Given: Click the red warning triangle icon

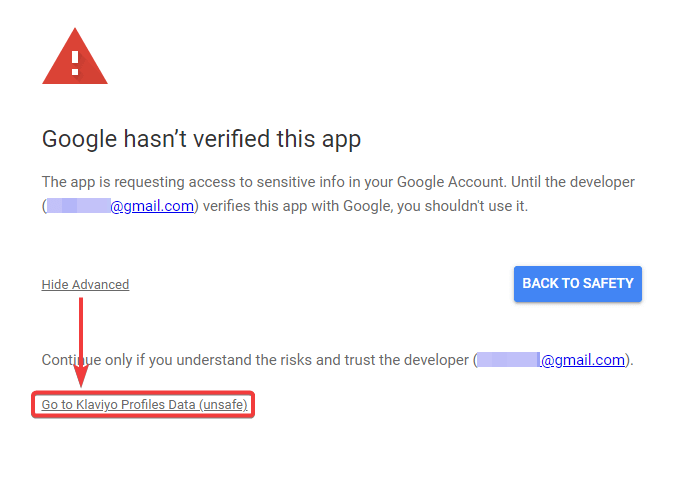Looking at the screenshot, I should [75, 56].
